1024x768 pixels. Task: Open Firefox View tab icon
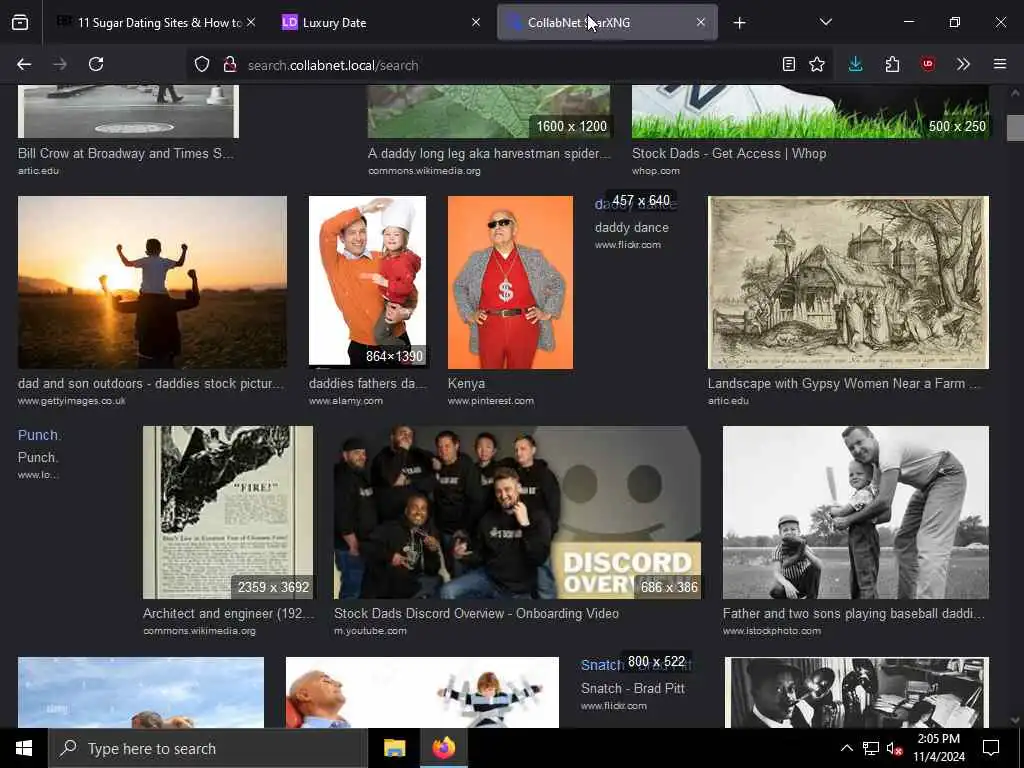[20, 23]
